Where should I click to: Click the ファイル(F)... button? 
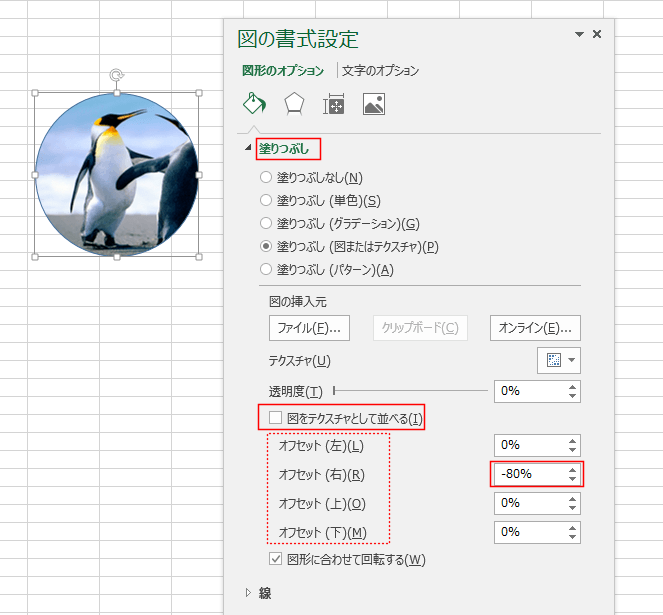tap(309, 328)
